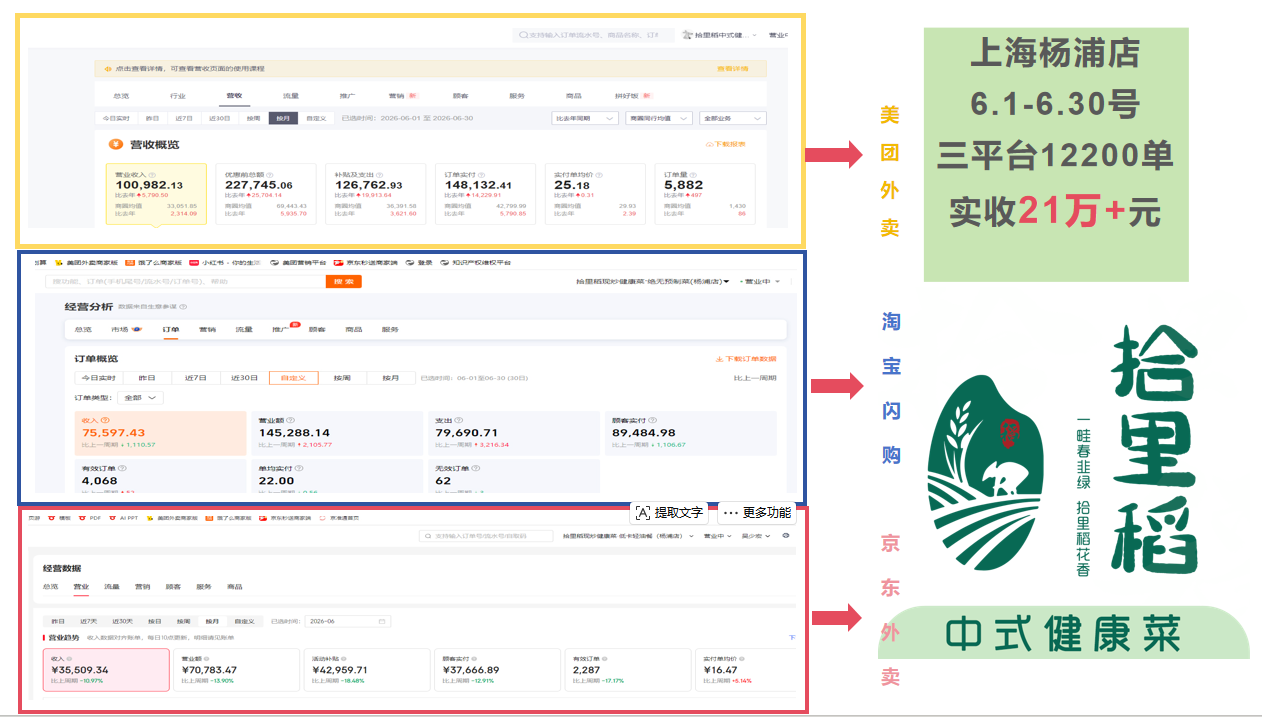This screenshot has height=717, width=1262.
Task: Open the 订单 tab in 经营分析
Action: [x=171, y=329]
